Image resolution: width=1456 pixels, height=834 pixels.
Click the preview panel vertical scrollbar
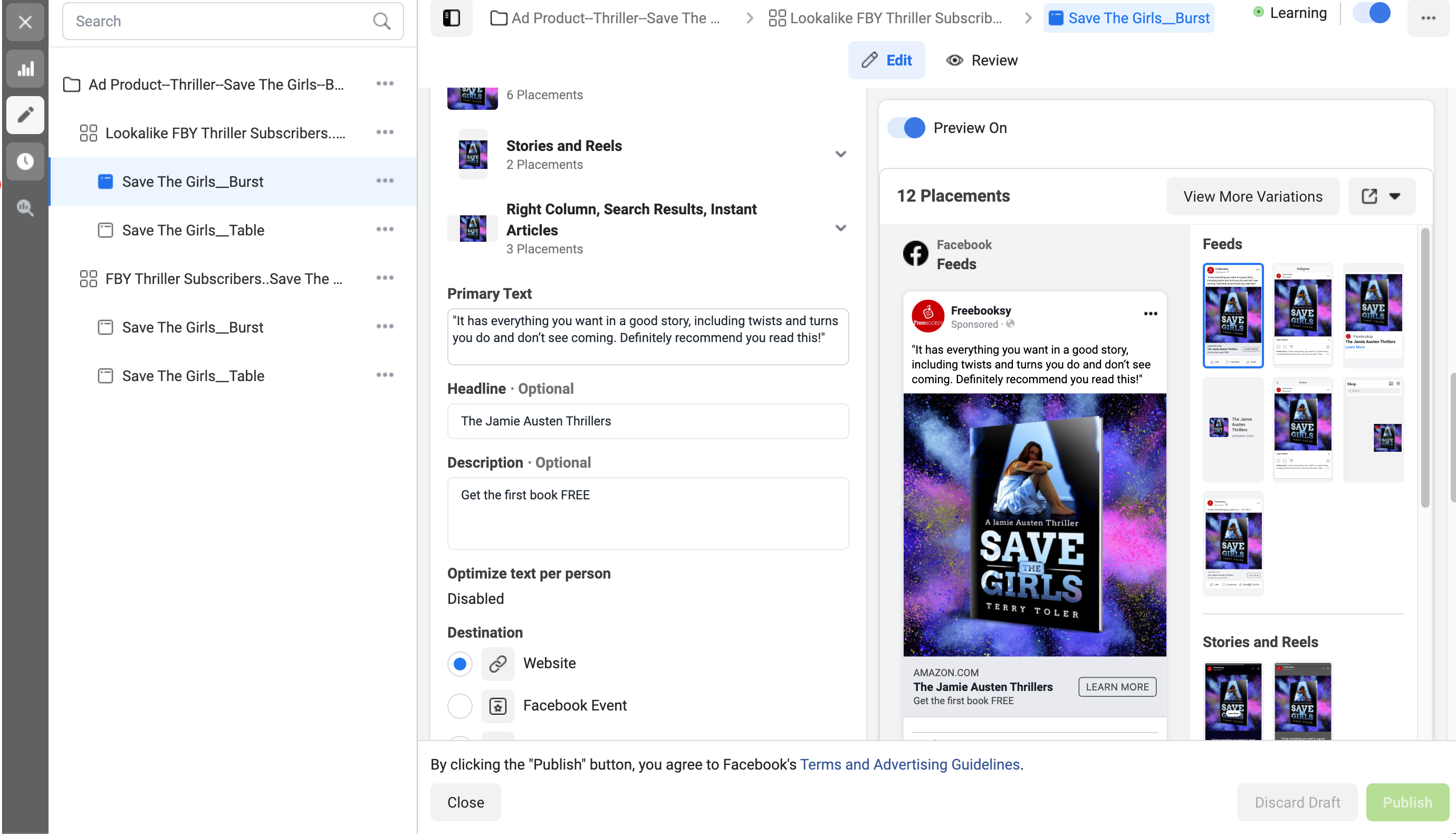coord(1424,368)
